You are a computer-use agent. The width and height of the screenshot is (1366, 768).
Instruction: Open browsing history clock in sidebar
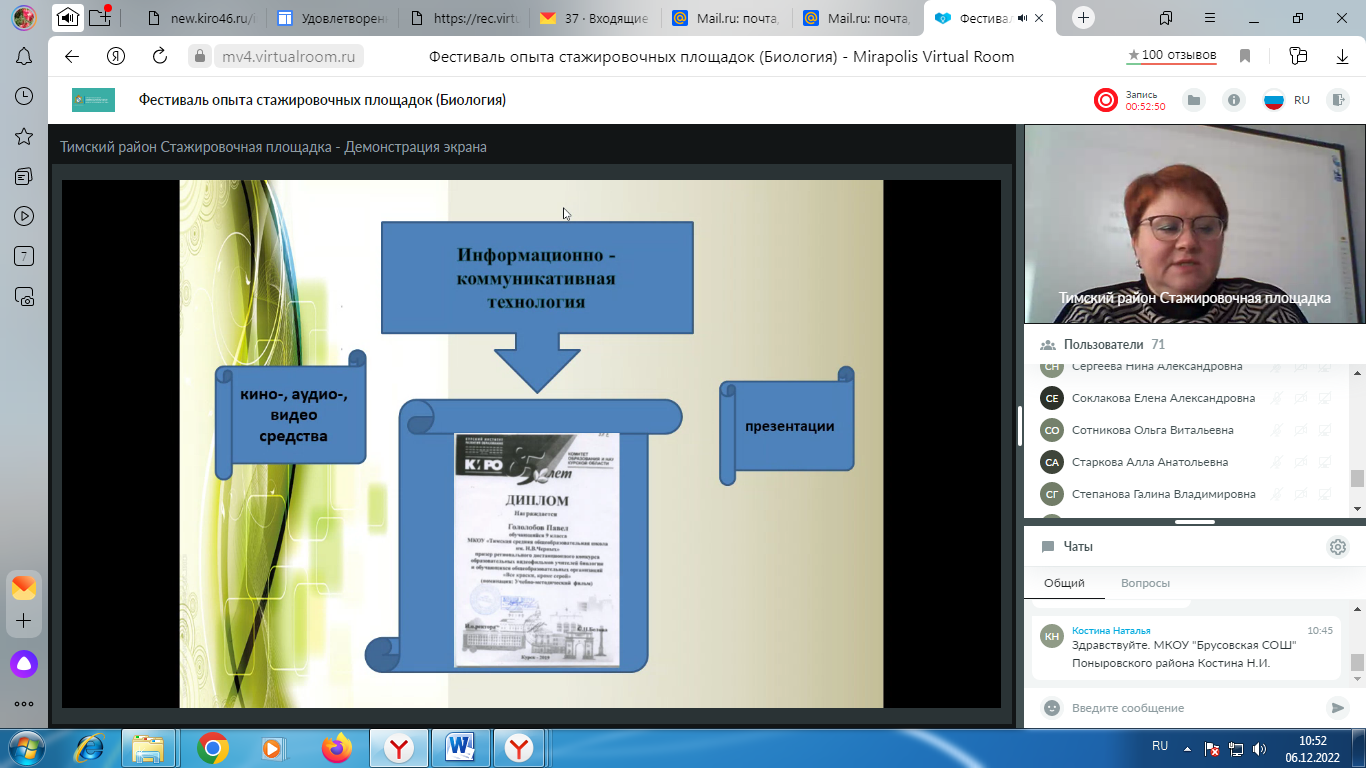24,97
